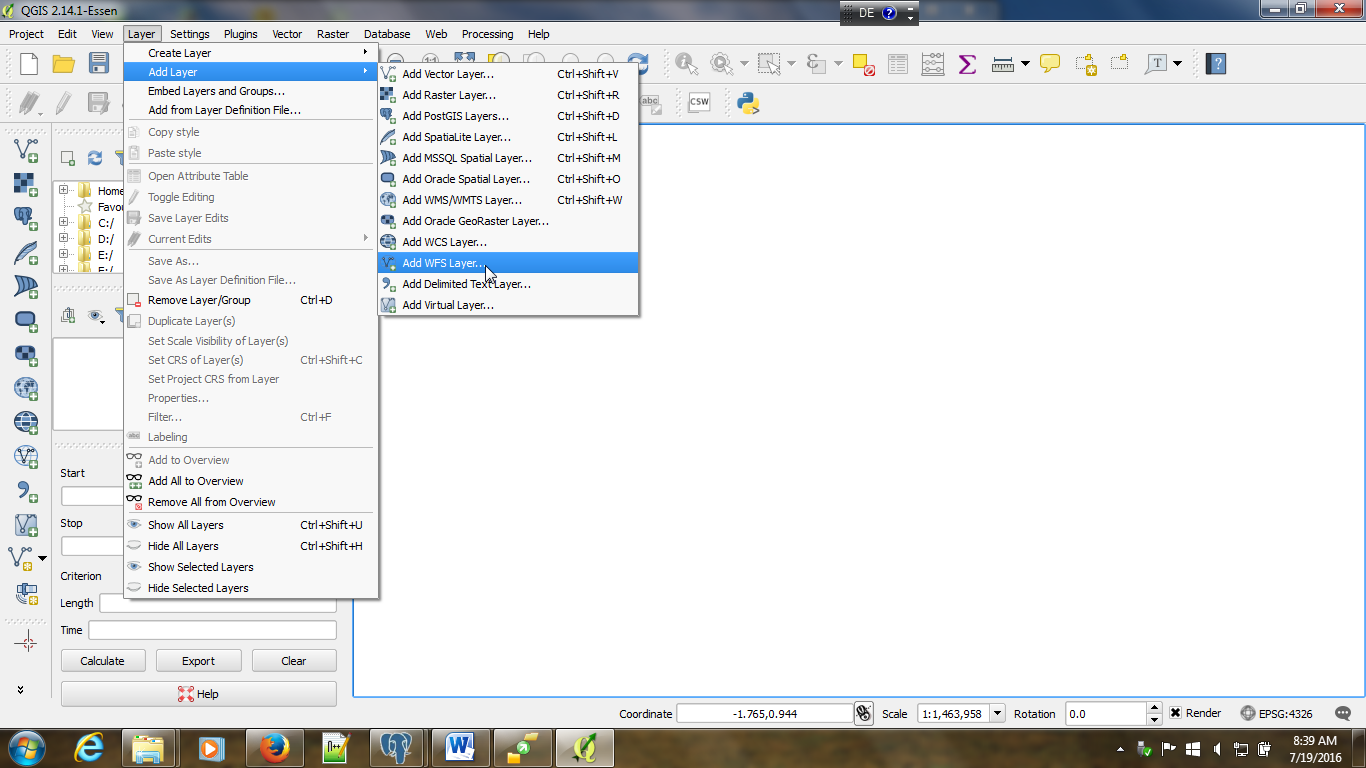Open the Python Console icon
Screen dimensions: 1366x768
[x=748, y=102]
